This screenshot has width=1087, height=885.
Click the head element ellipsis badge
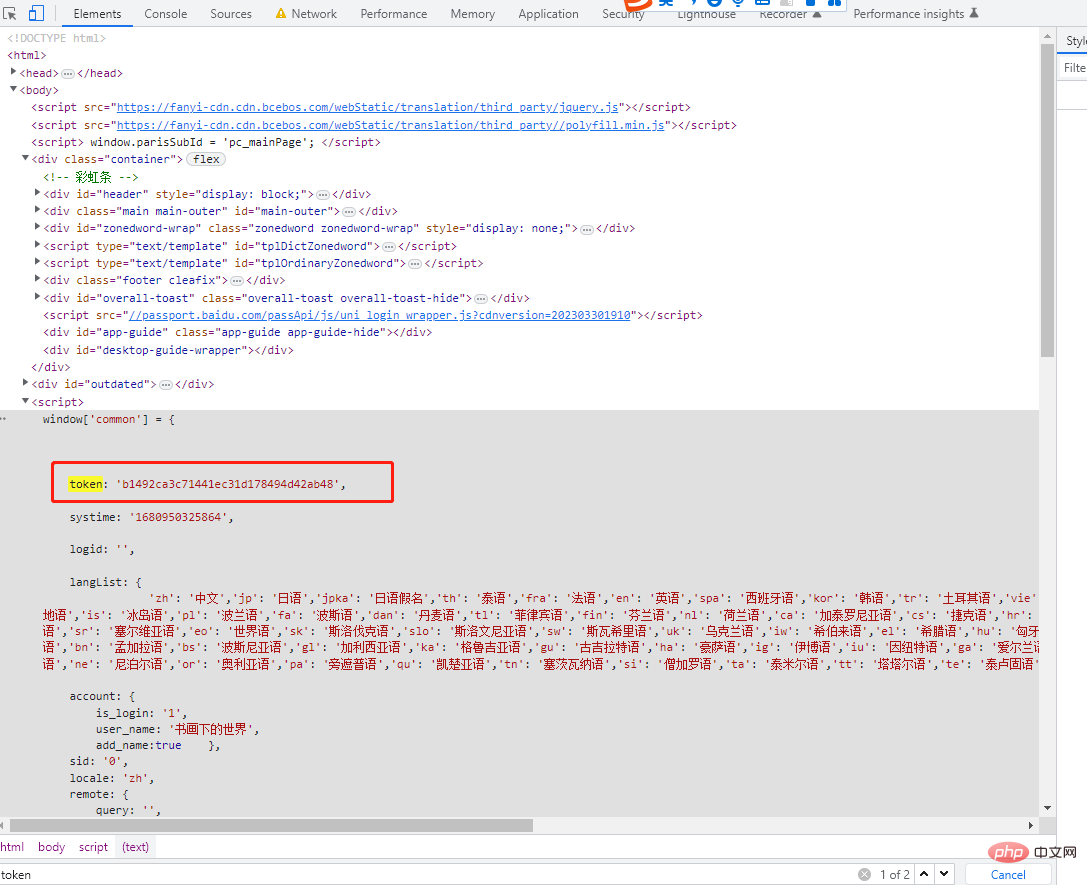(x=68, y=73)
